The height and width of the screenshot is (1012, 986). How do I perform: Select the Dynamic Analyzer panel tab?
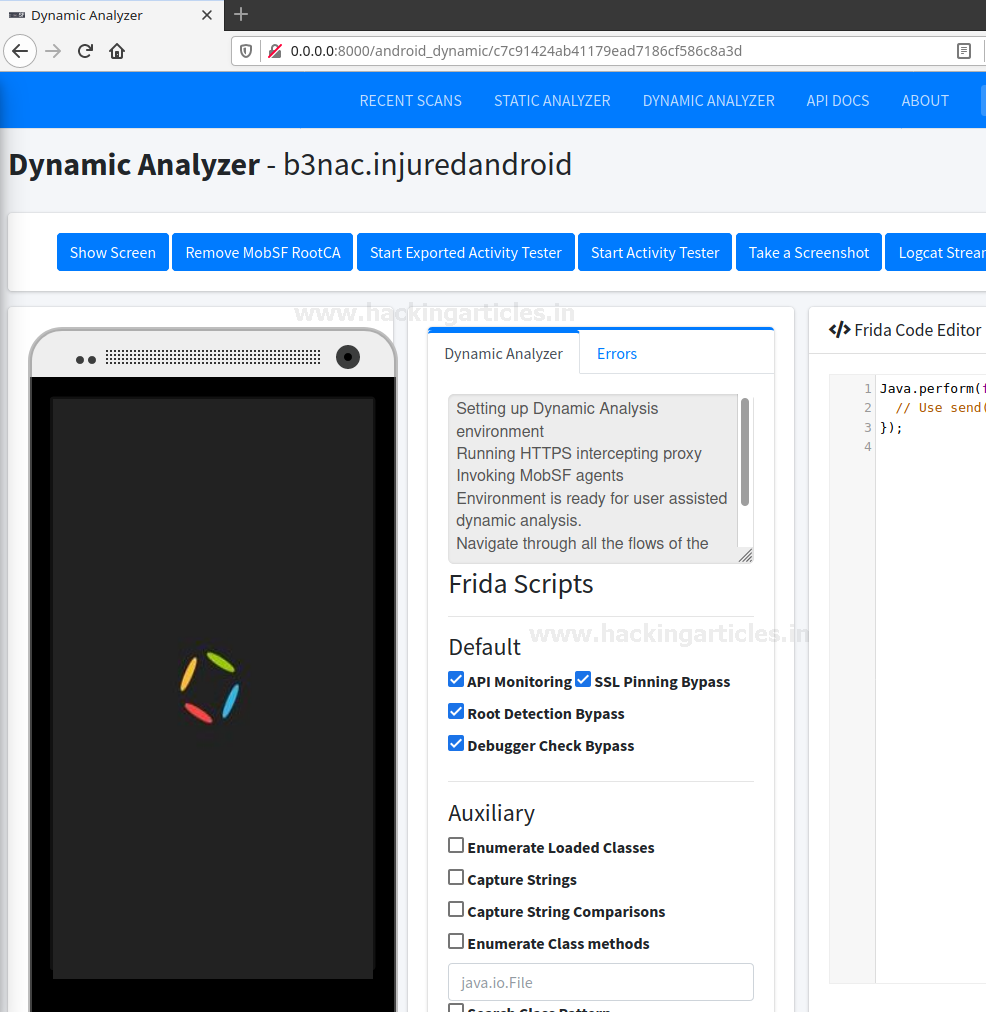pyautogui.click(x=503, y=354)
